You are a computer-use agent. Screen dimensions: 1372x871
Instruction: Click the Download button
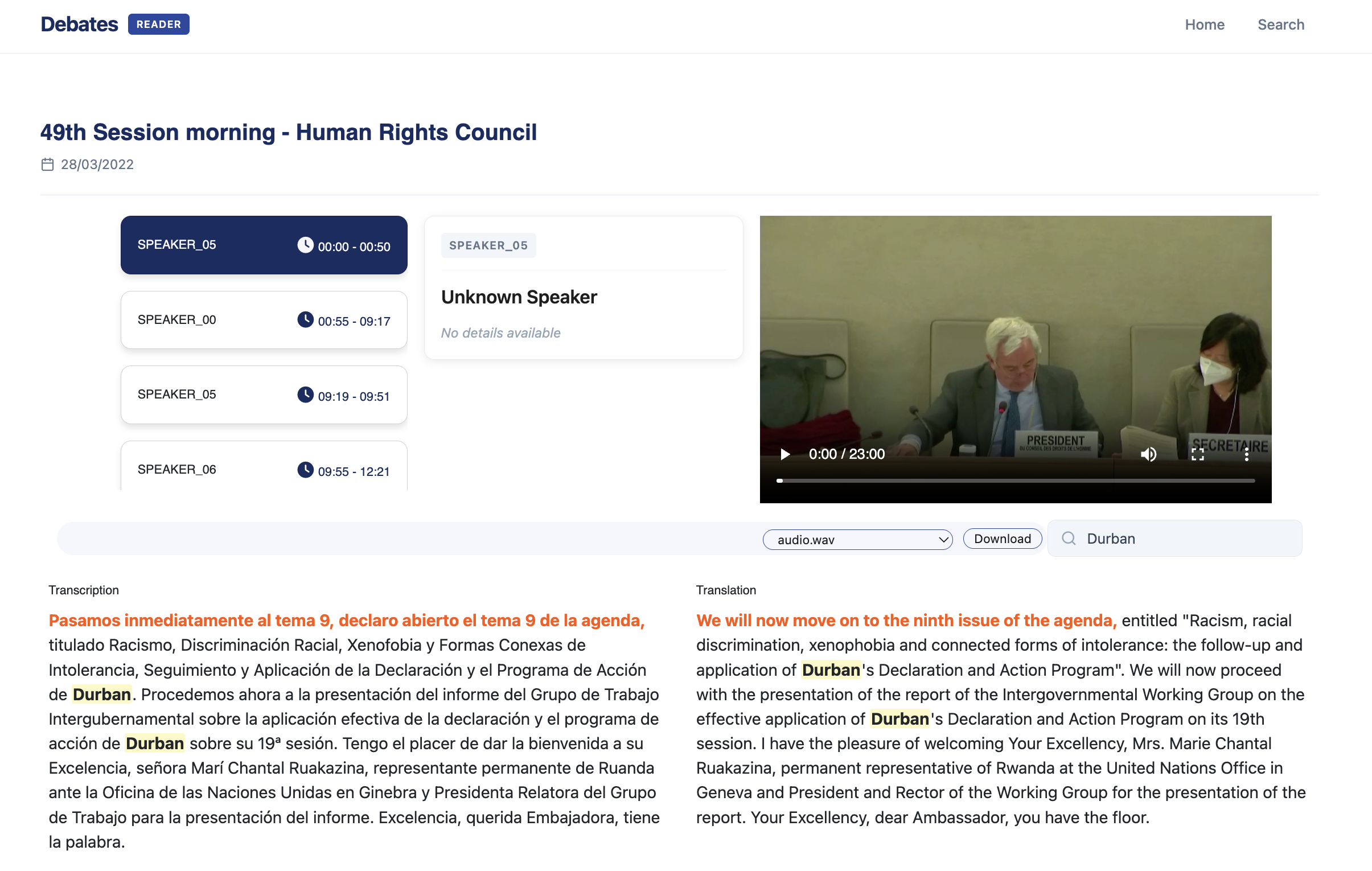click(1001, 539)
